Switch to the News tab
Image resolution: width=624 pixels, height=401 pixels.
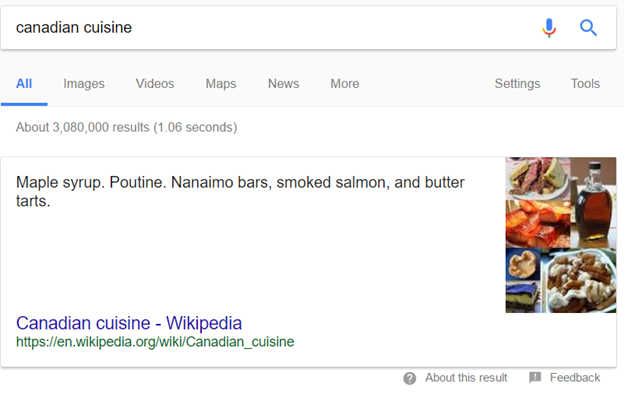click(x=283, y=84)
